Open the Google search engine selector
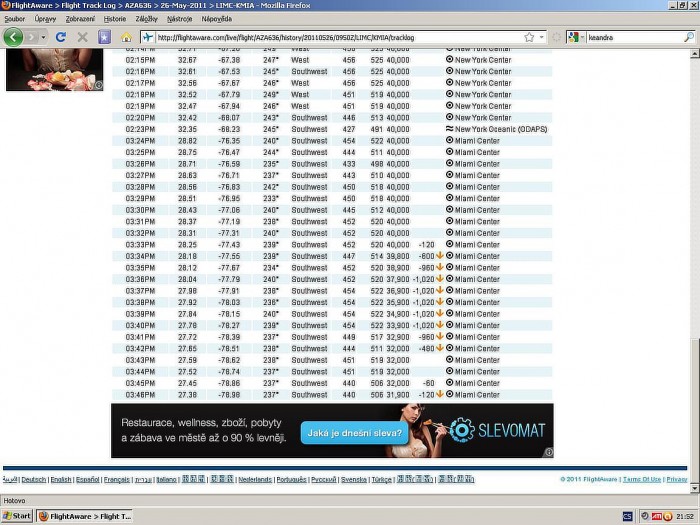 [576, 38]
